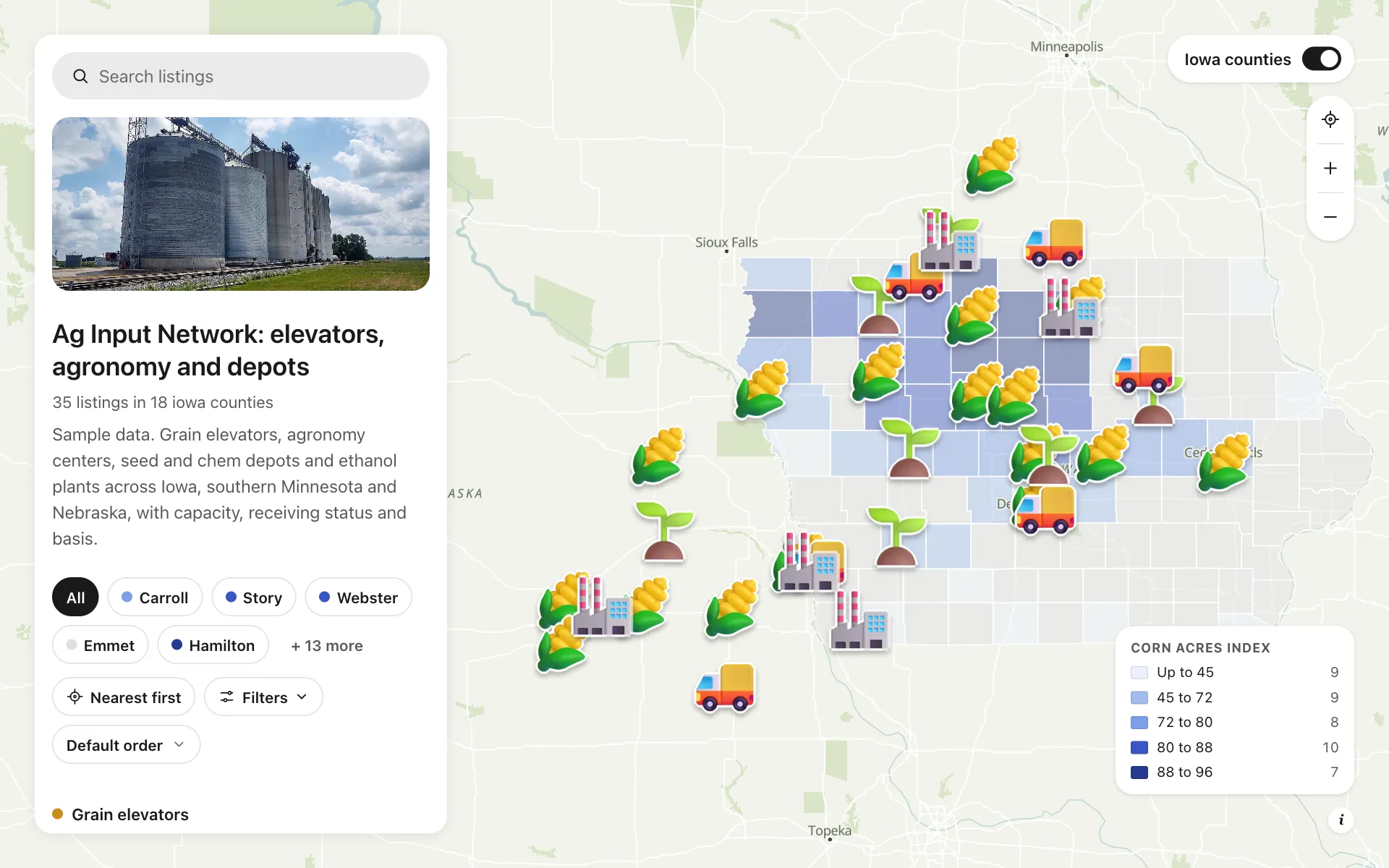This screenshot has height=868, width=1389.
Task: Click the seedling marker east of the ASKA label
Action: [x=664, y=532]
